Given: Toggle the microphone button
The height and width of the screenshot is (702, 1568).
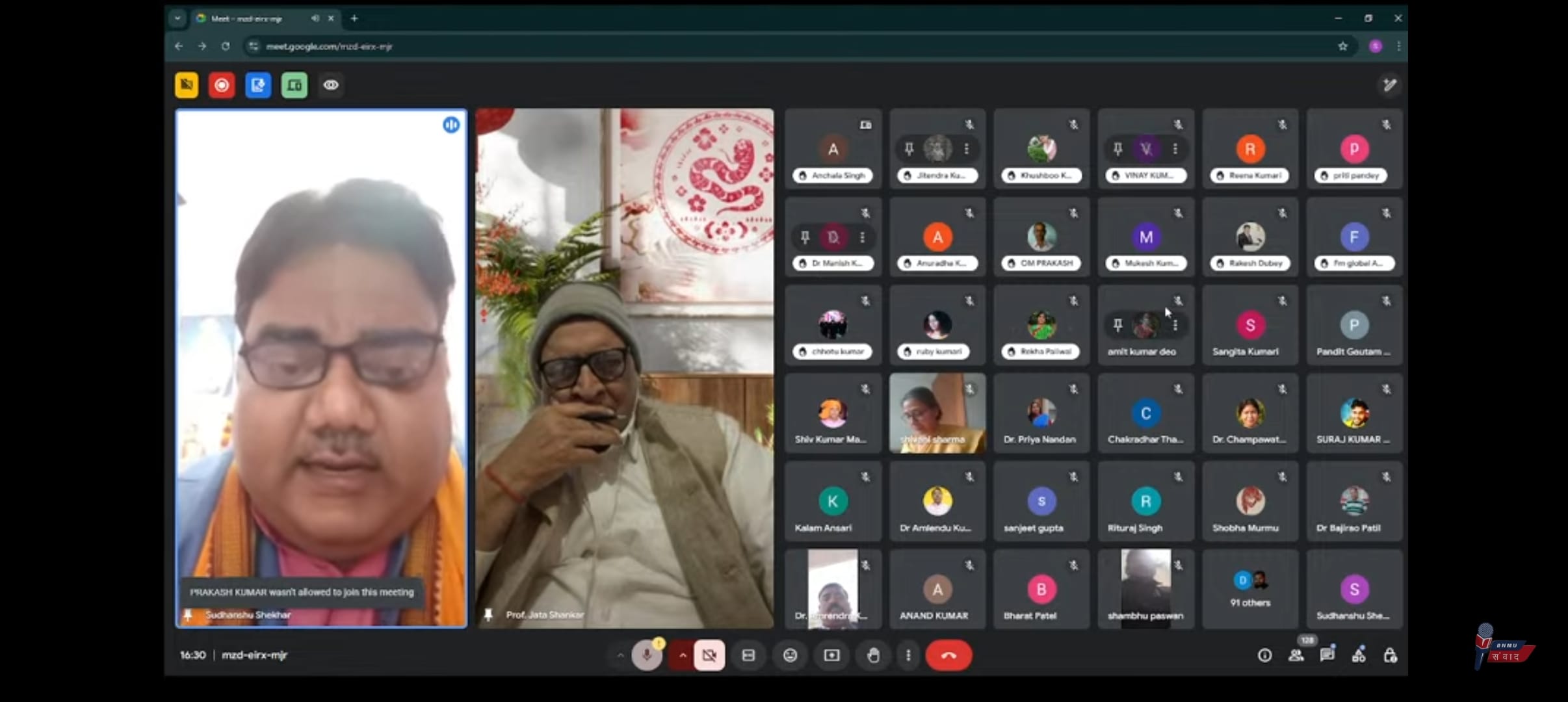Looking at the screenshot, I should coord(646,655).
